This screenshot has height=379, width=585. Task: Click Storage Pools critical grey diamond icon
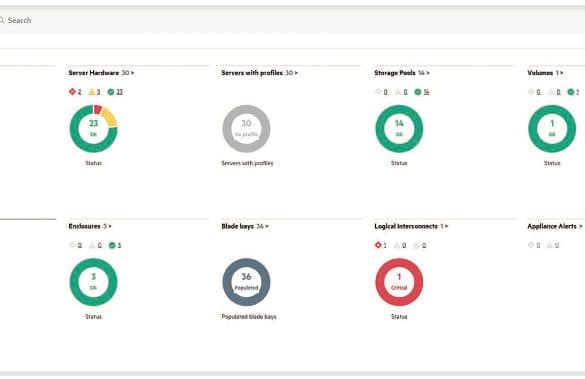[x=378, y=91]
